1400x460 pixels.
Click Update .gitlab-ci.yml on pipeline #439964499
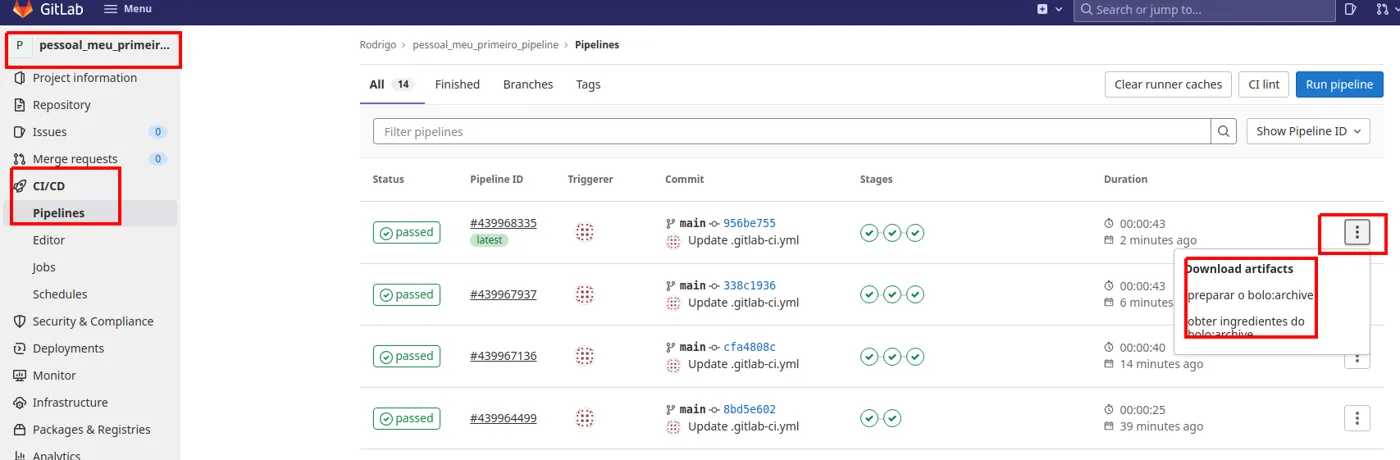pyautogui.click(x=743, y=426)
